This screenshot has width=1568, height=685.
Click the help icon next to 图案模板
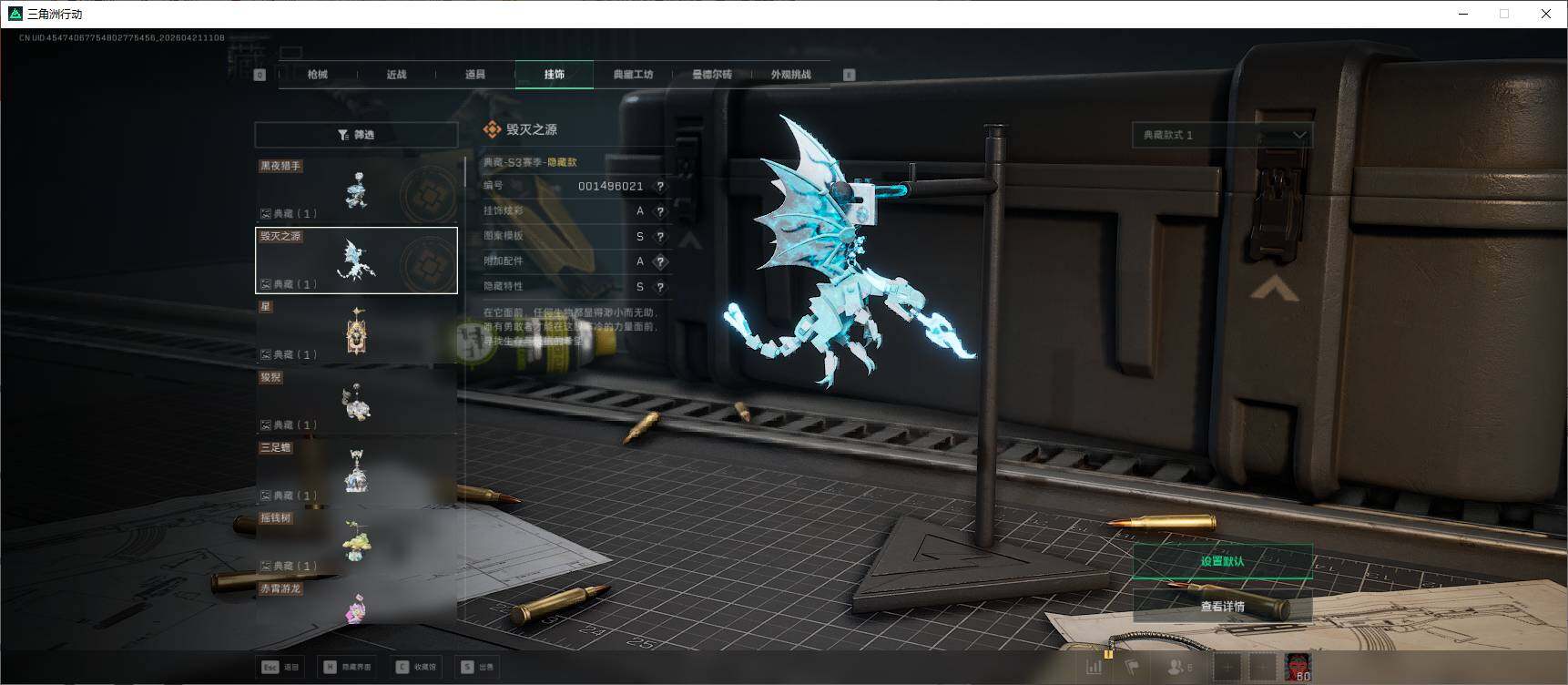click(x=660, y=237)
